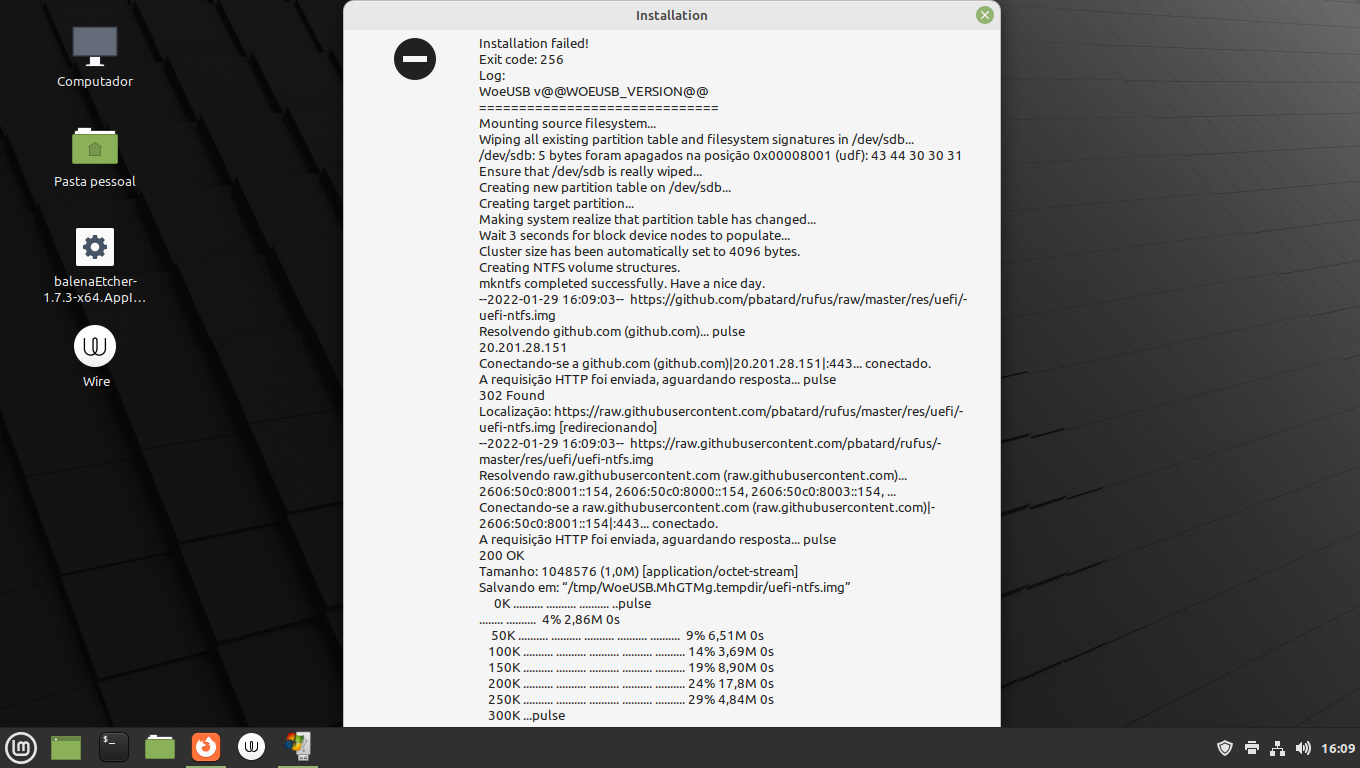The width and height of the screenshot is (1360, 768).
Task: Click the 'Tamanho: 1048576 (1,0M)' line
Action: (638, 571)
